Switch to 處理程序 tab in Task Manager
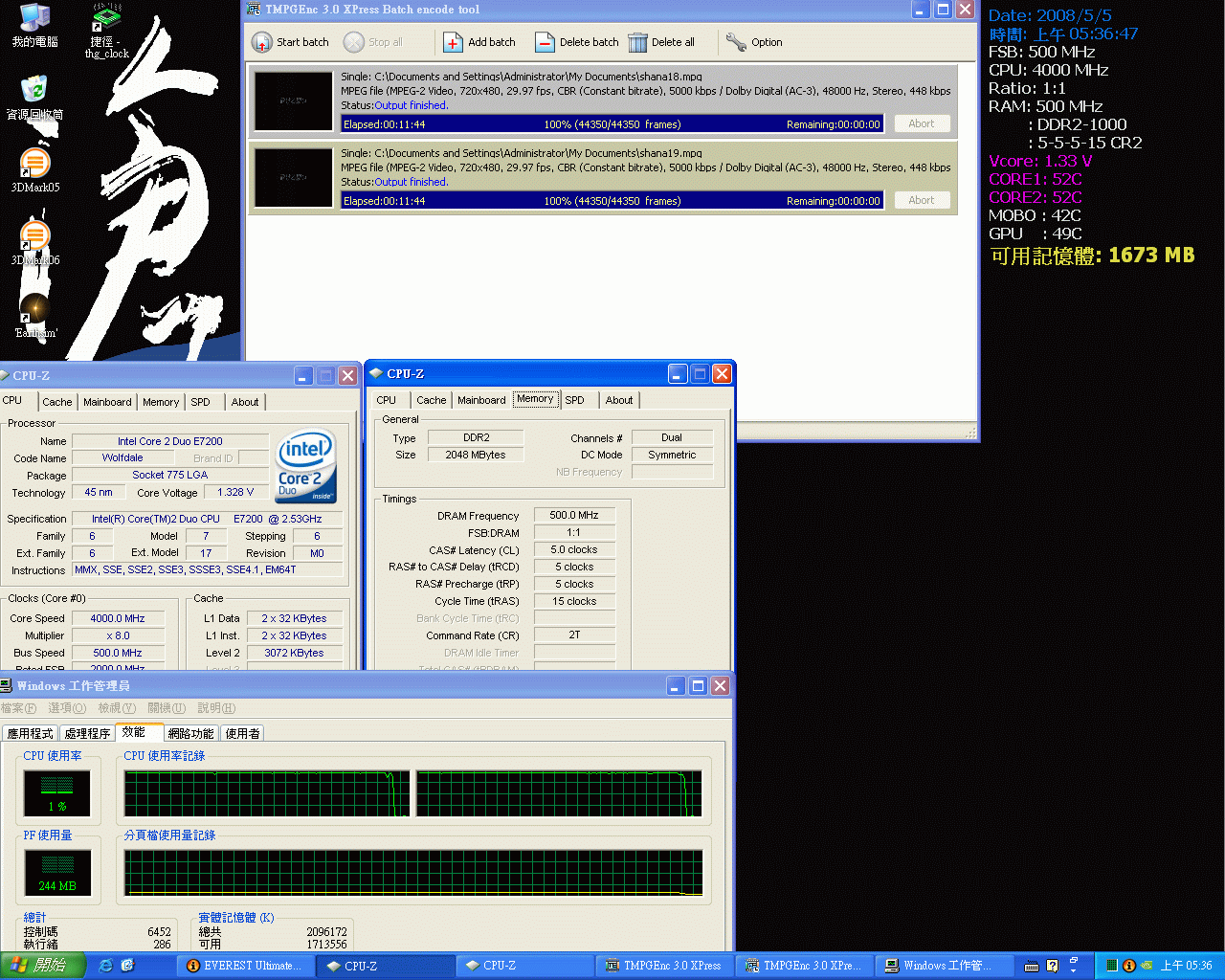The height and width of the screenshot is (980, 1225). pyautogui.click(x=87, y=734)
